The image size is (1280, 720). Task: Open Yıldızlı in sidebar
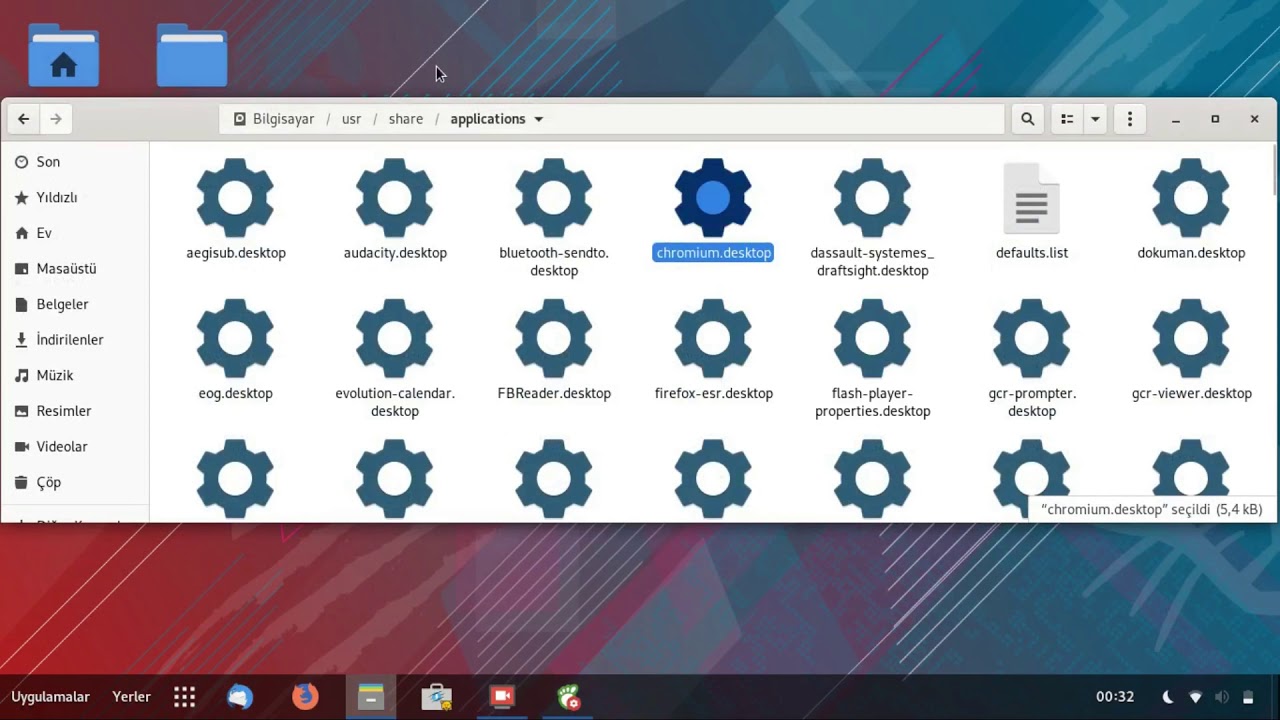click(x=75, y=198)
